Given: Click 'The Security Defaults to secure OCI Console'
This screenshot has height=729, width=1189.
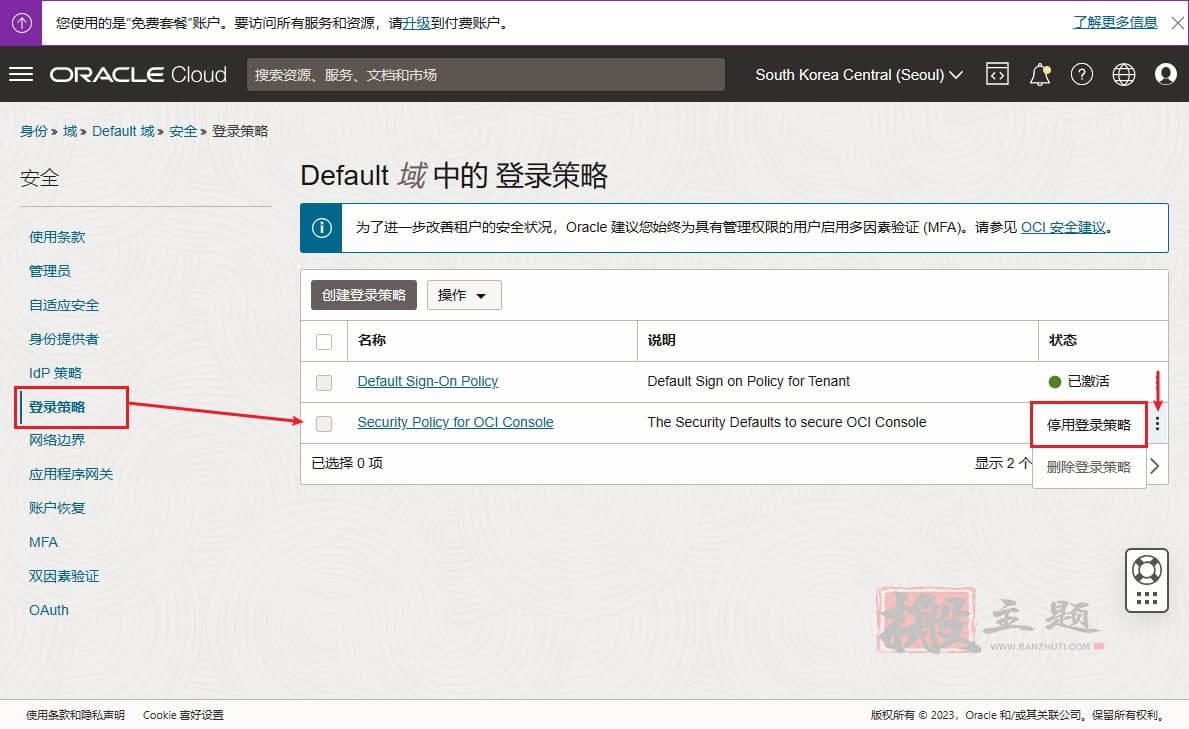Looking at the screenshot, I should [x=786, y=422].
